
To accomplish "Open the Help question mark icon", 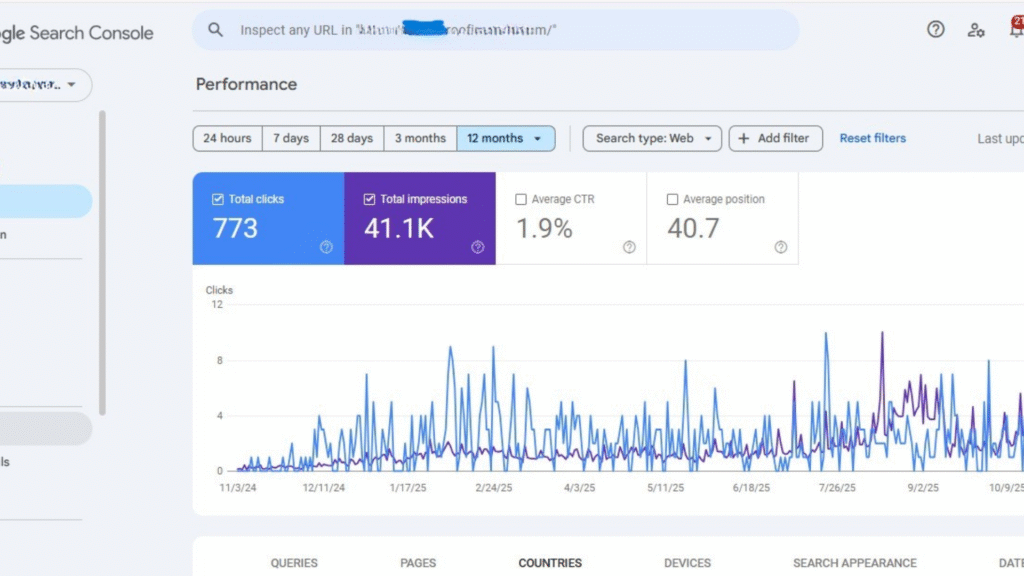I will (935, 30).
